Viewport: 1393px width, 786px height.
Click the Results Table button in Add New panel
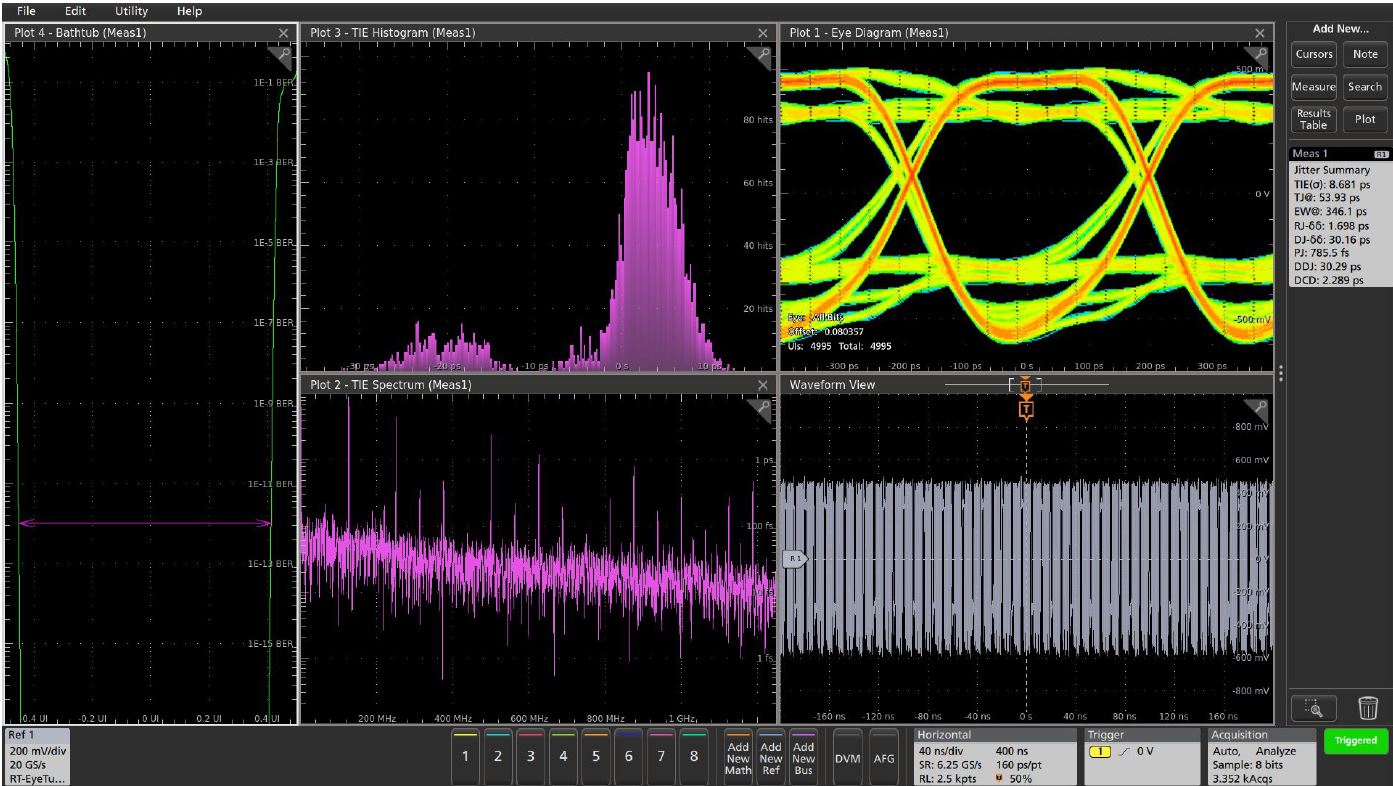tap(1312, 120)
